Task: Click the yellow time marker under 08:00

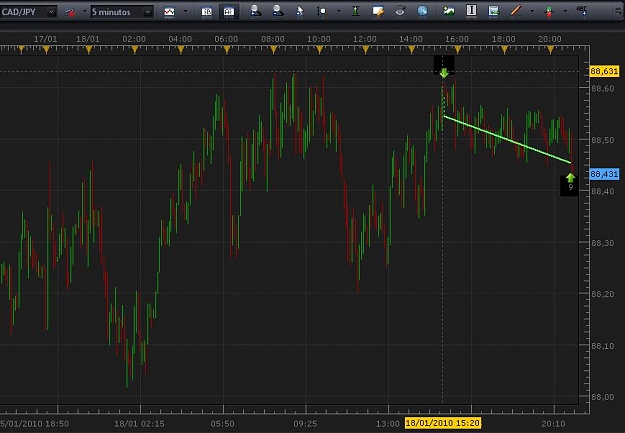Action: (x=273, y=49)
